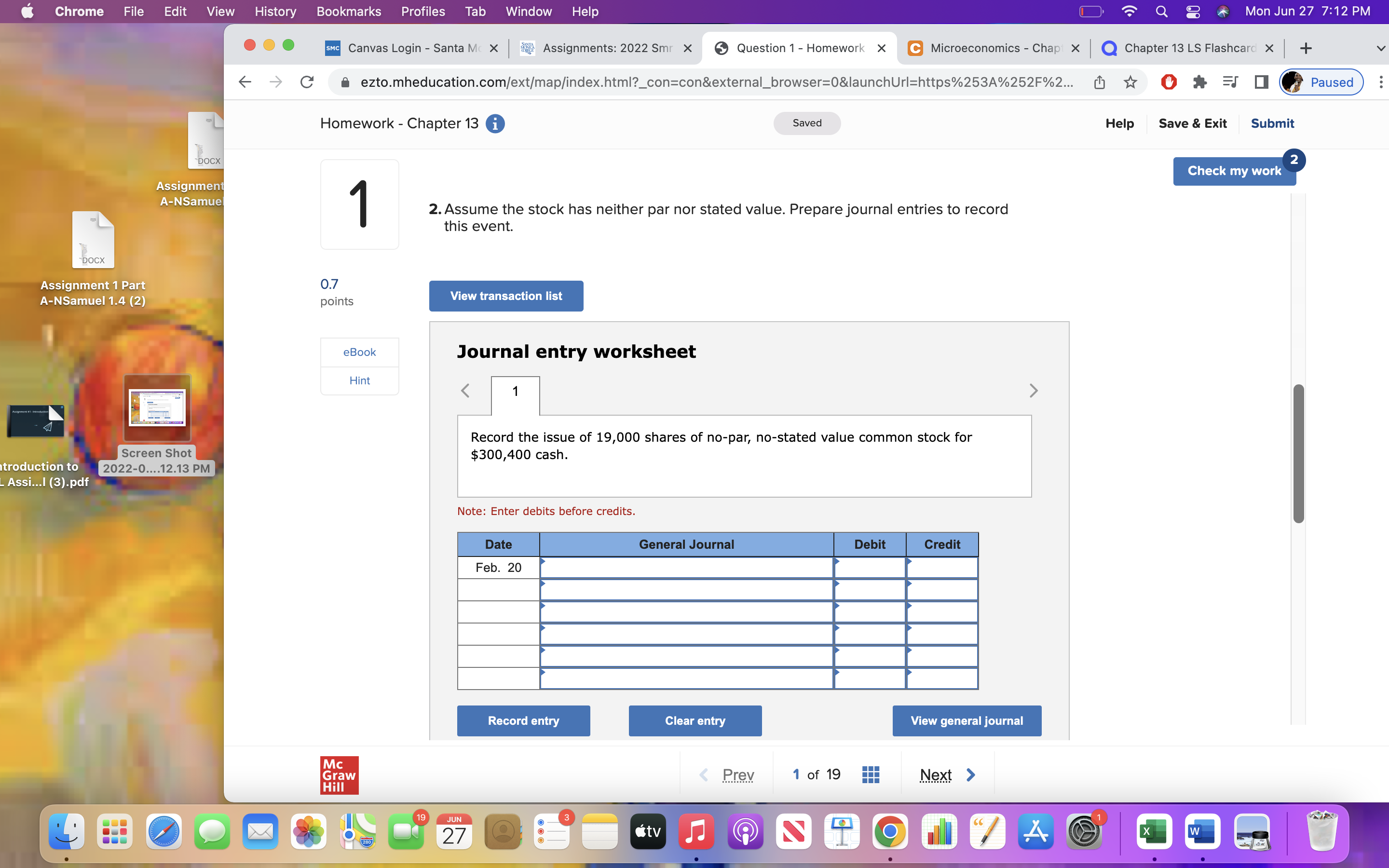Viewport: 1389px width, 868px height.
Task: Open the Chrome extensions puzzle icon
Action: tap(1199, 82)
